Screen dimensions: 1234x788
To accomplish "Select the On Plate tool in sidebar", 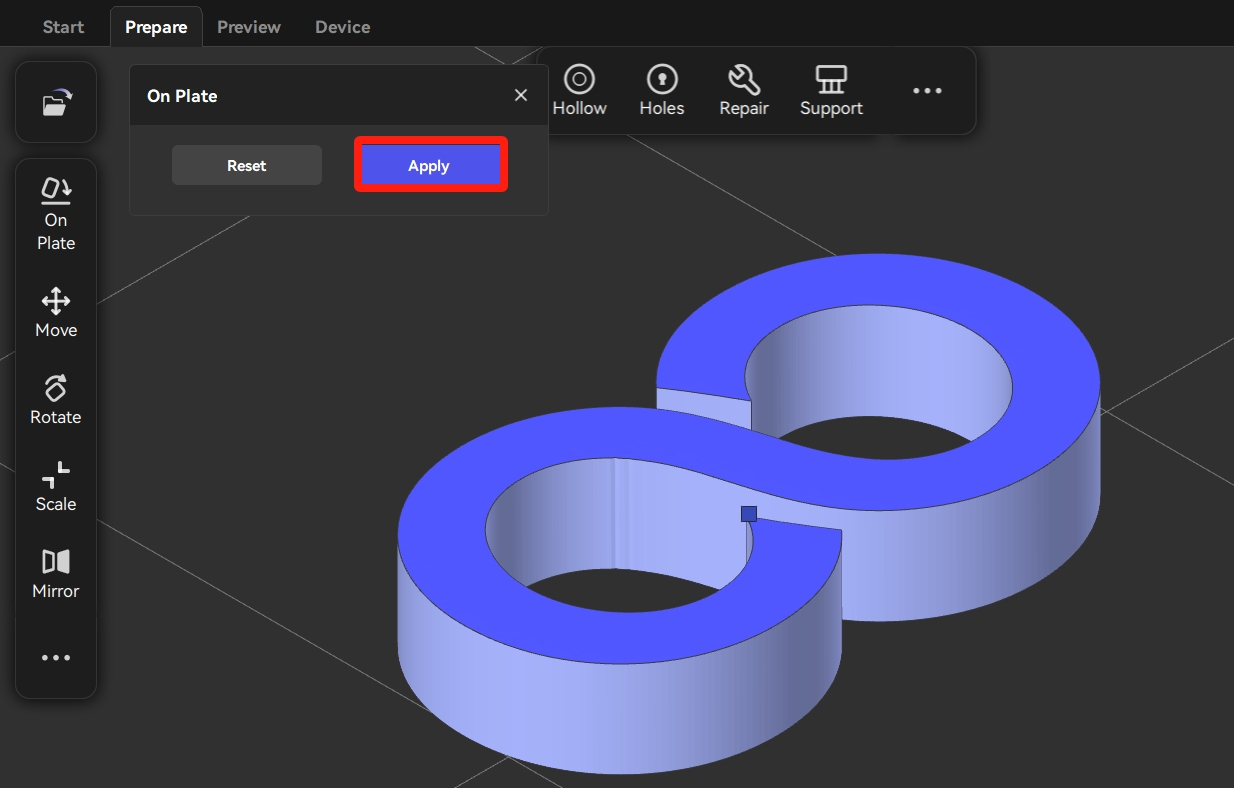I will (x=56, y=214).
